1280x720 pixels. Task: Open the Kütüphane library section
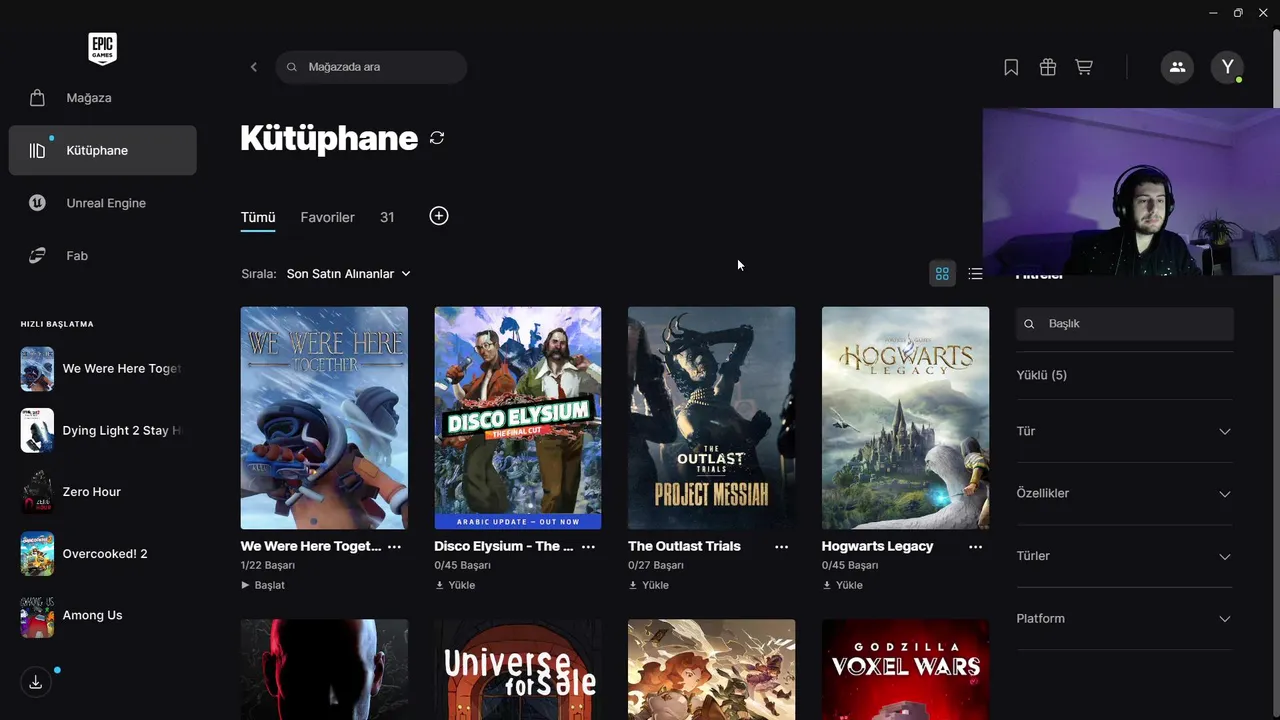[x=102, y=150]
